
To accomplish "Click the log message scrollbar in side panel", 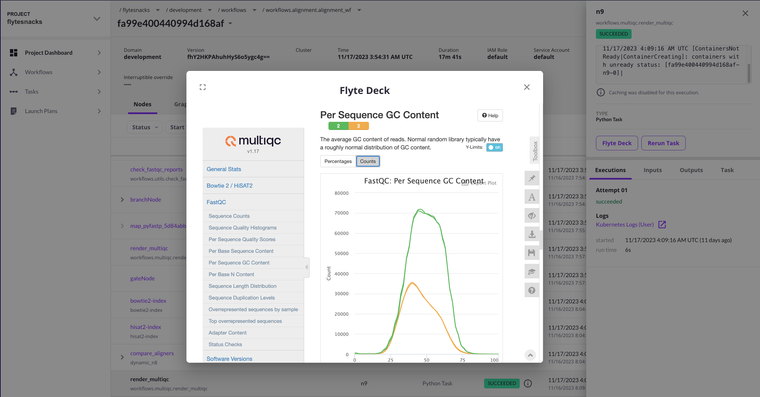I will click(x=749, y=73).
